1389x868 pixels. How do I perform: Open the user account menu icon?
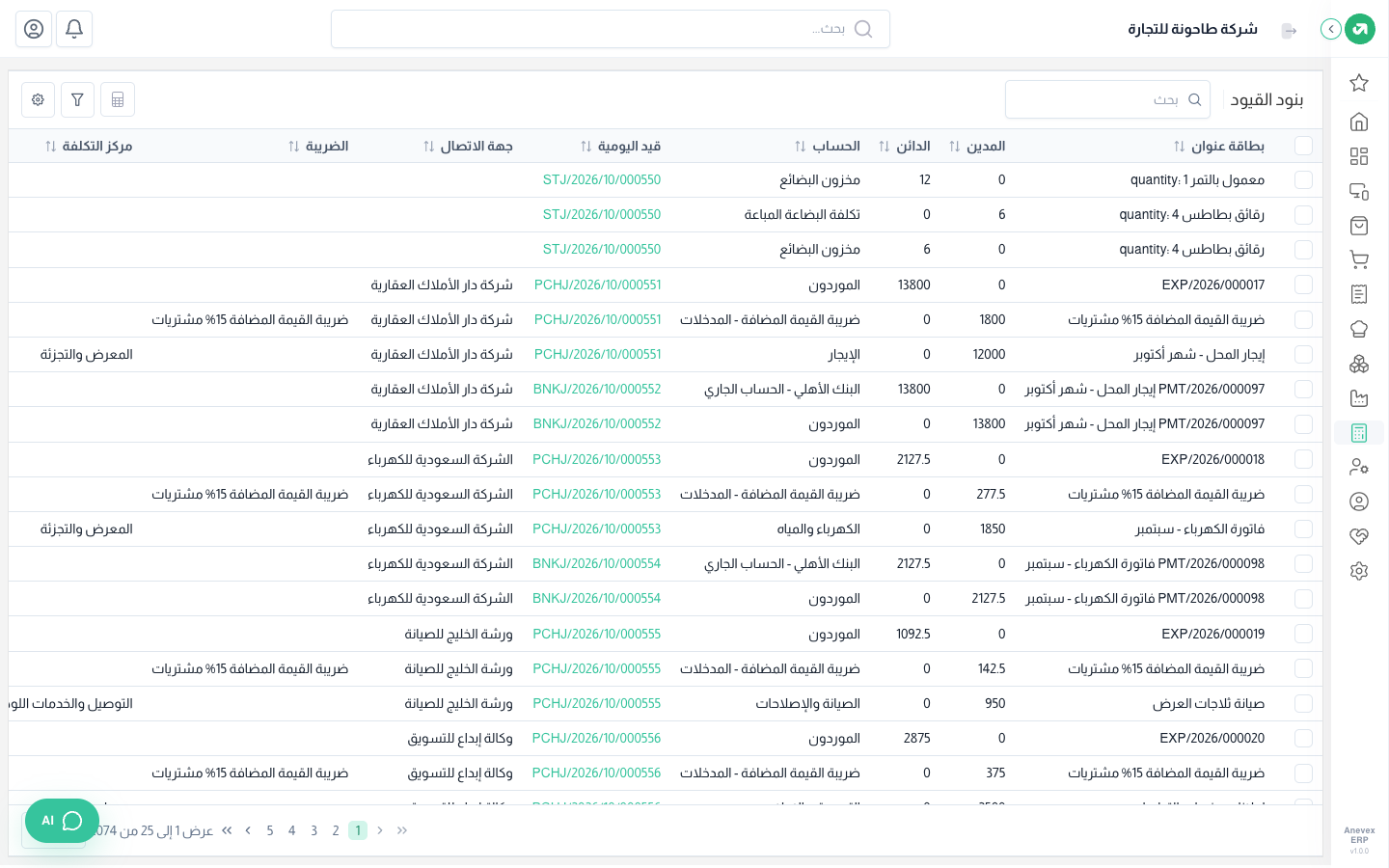coord(34,29)
